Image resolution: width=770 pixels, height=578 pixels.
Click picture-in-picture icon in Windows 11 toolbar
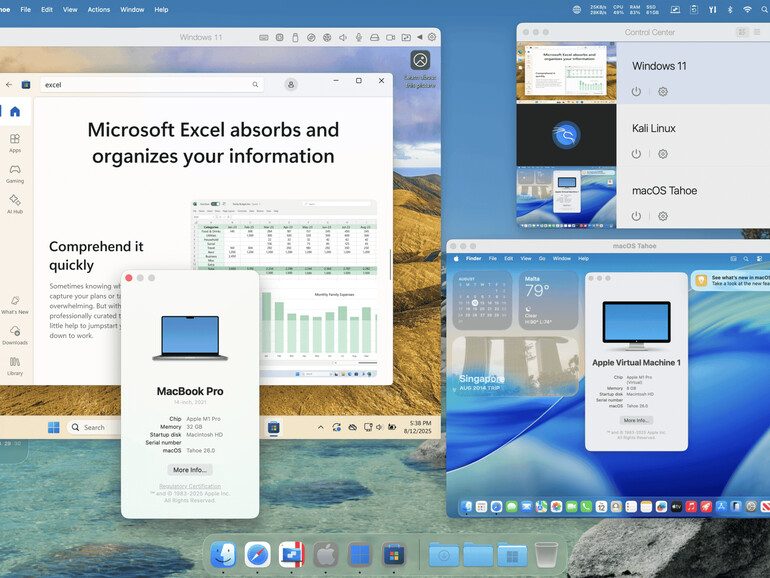point(406,37)
